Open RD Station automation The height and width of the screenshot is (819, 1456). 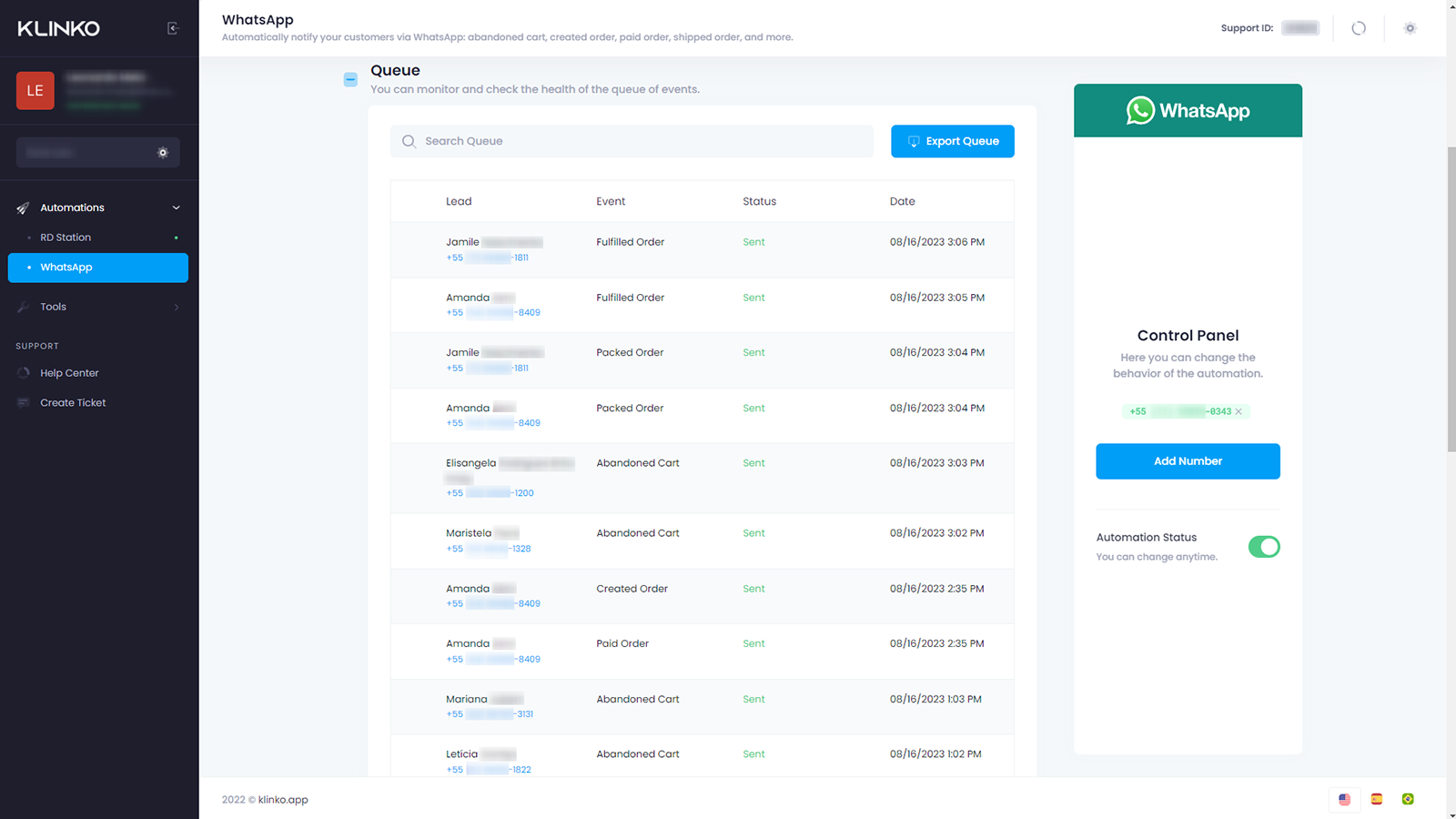click(x=65, y=237)
